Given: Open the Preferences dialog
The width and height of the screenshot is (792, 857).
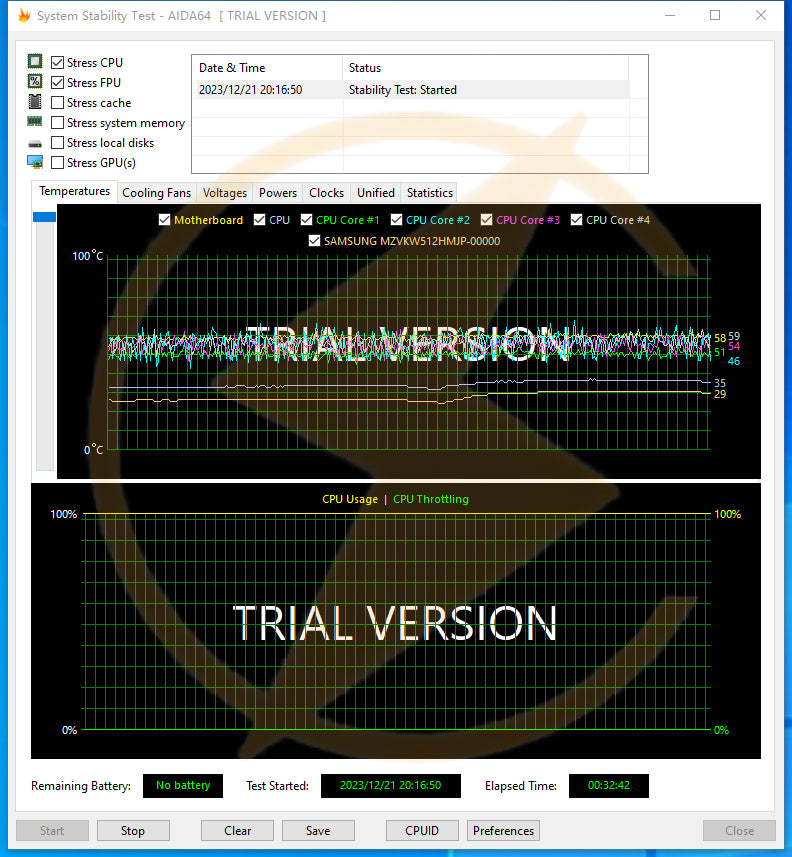Looking at the screenshot, I should 503,831.
